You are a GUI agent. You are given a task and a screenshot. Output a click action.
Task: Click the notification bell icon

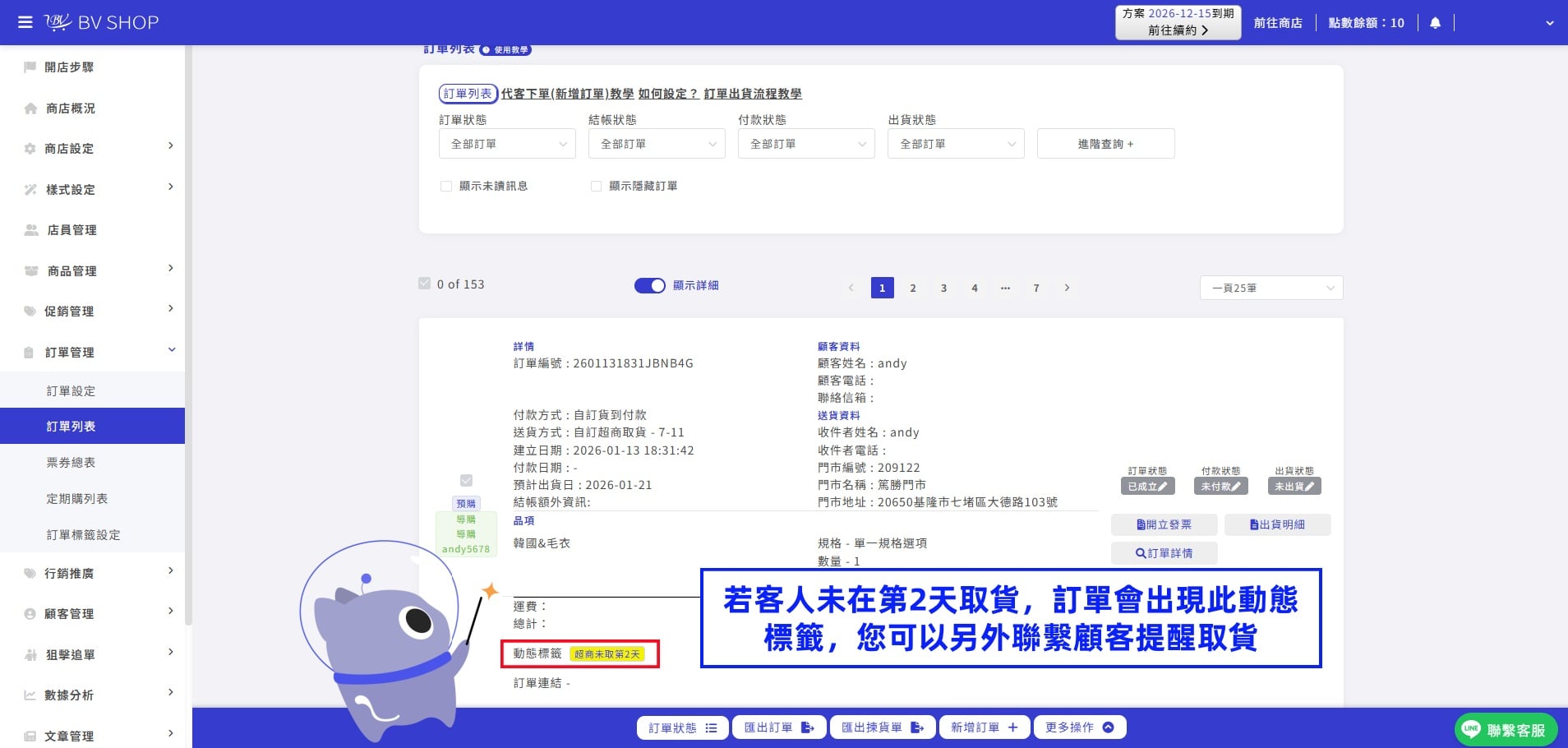(1435, 23)
